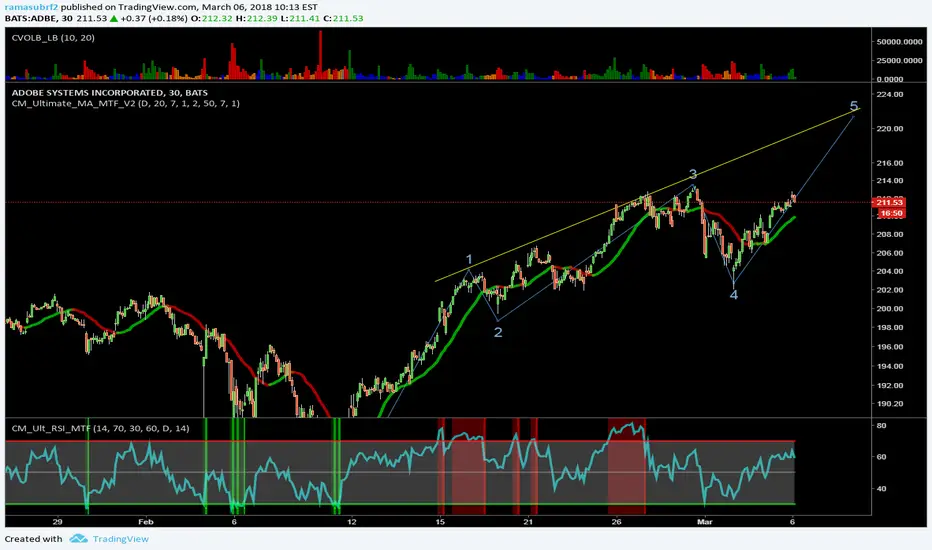Click the 15 date on time axis
932x550 pixels.
point(440,522)
